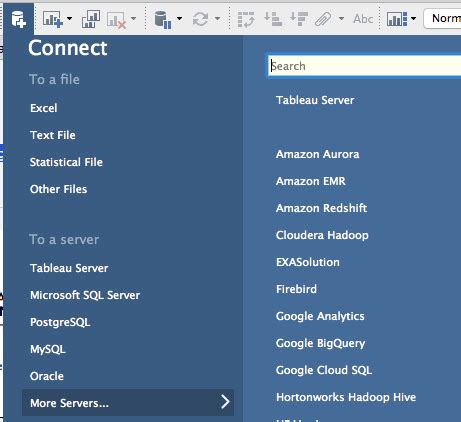The image size is (461, 422).
Task: Click the Add Data Source cylinder icon
Action: pyautogui.click(x=18, y=19)
